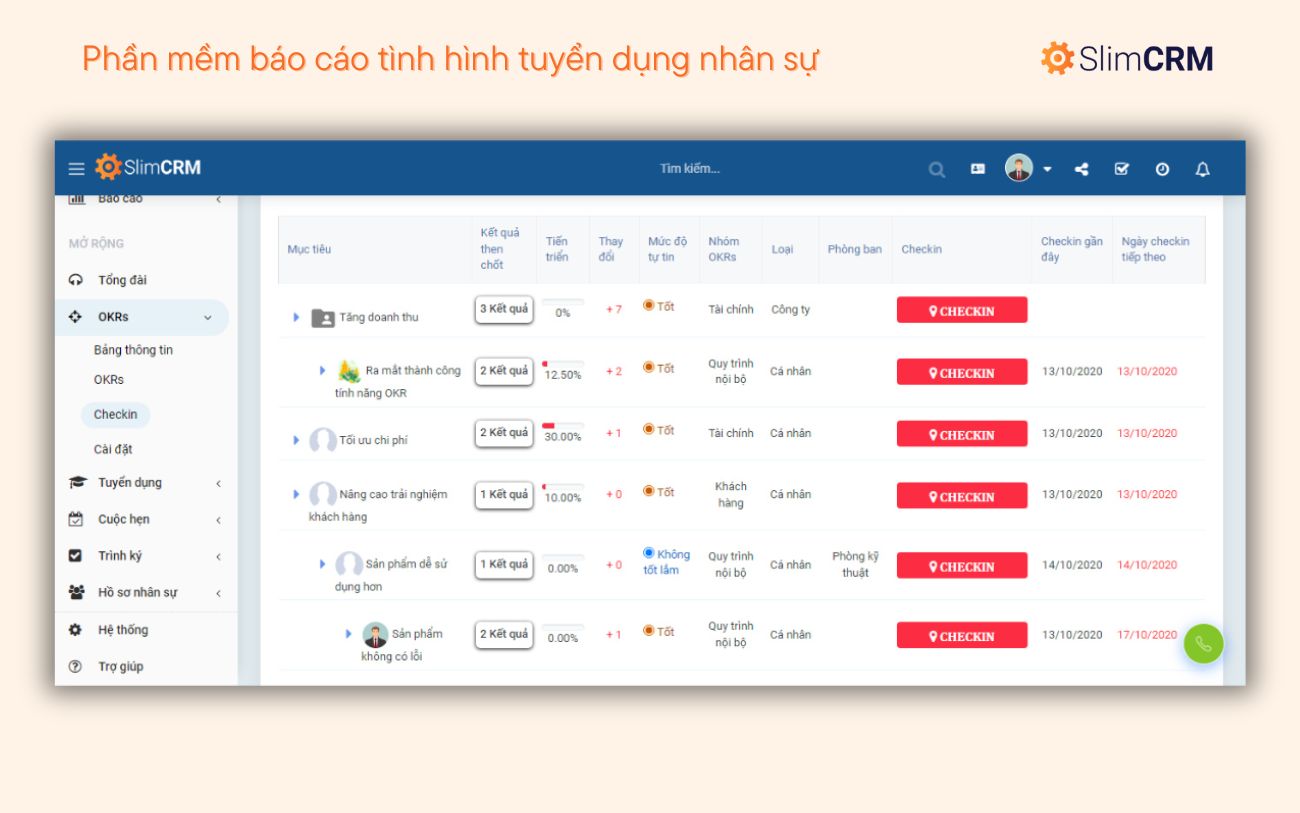Click CHECKIN for Ra mắt thành công tính năng OKR
Image resolution: width=1300 pixels, height=813 pixels.
click(961, 371)
